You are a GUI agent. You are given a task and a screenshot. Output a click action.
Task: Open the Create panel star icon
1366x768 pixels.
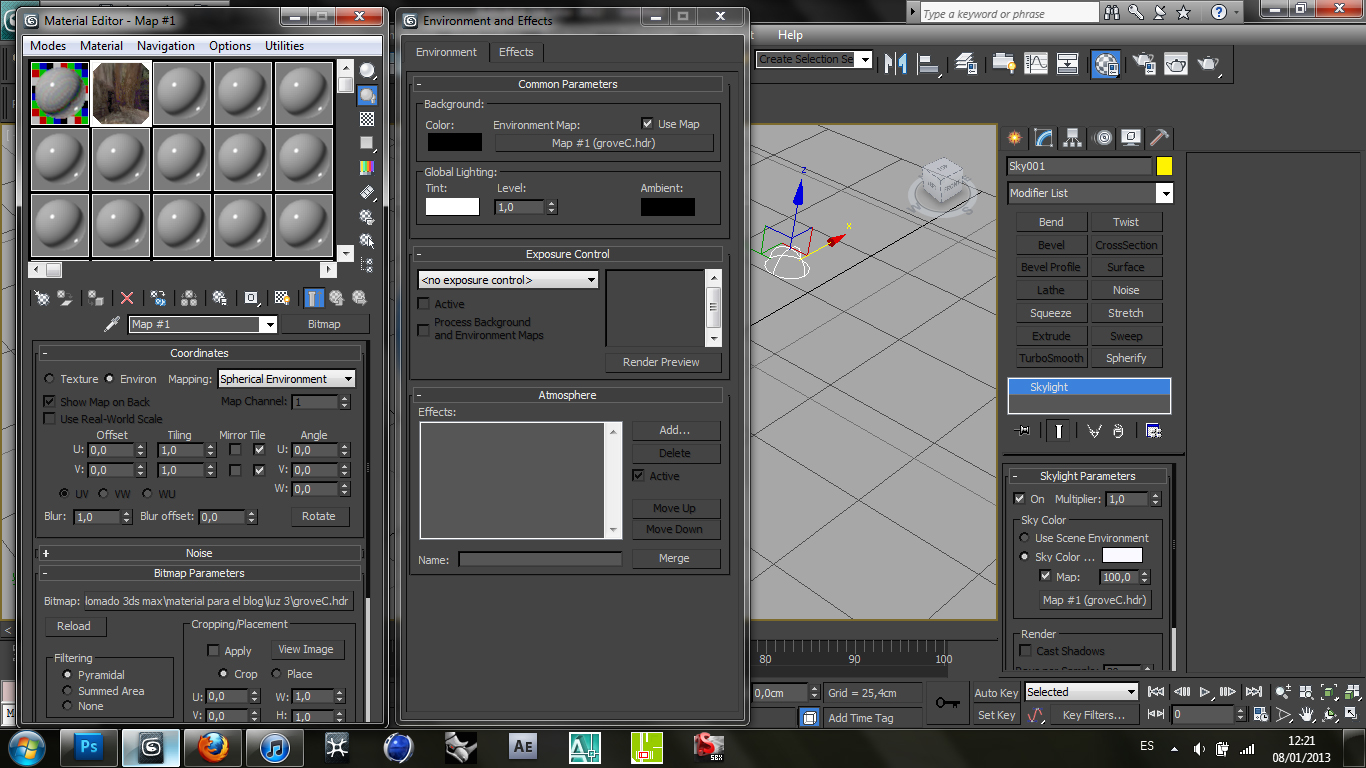click(x=1014, y=138)
